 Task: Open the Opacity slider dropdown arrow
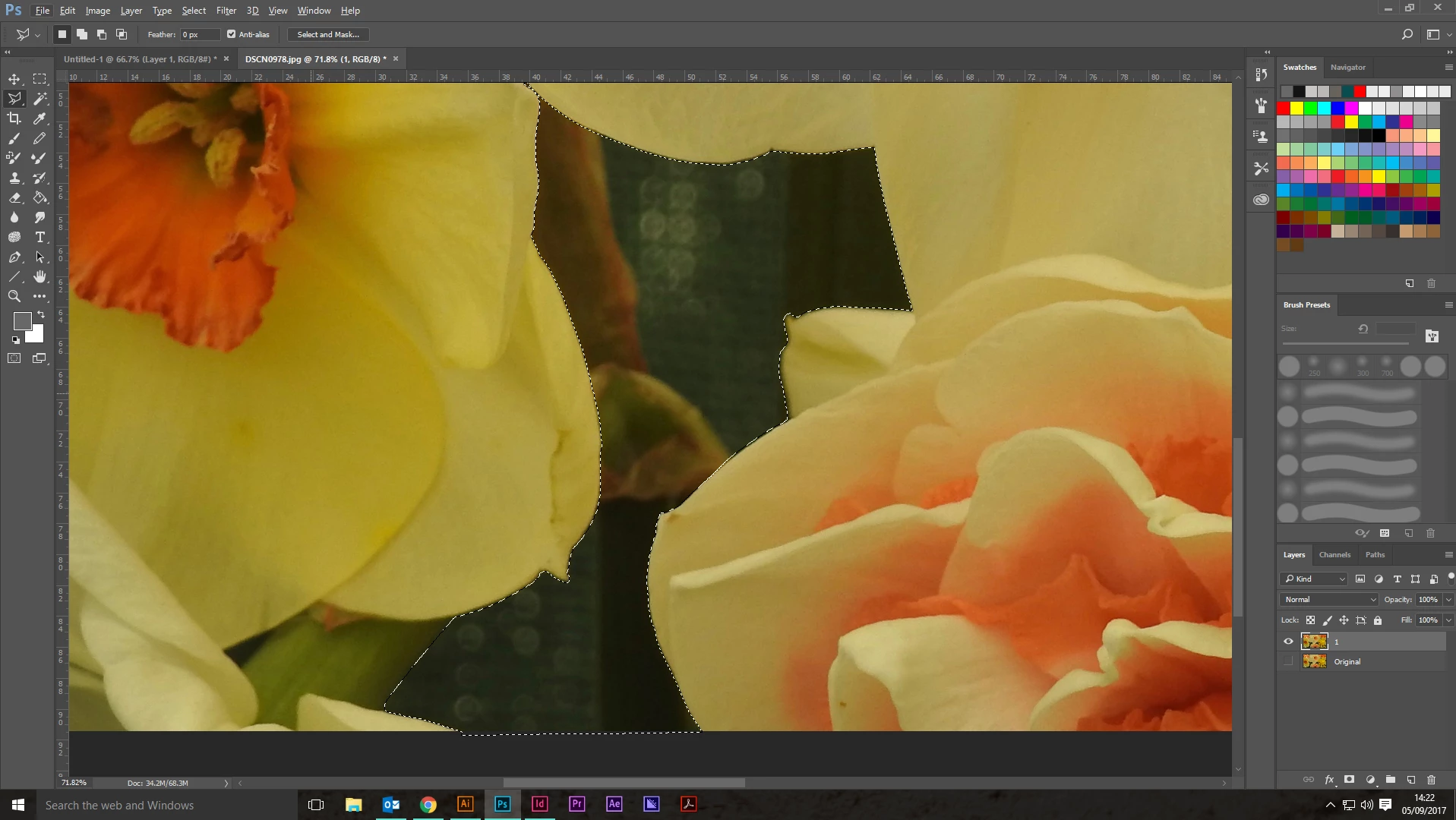pyautogui.click(x=1448, y=599)
